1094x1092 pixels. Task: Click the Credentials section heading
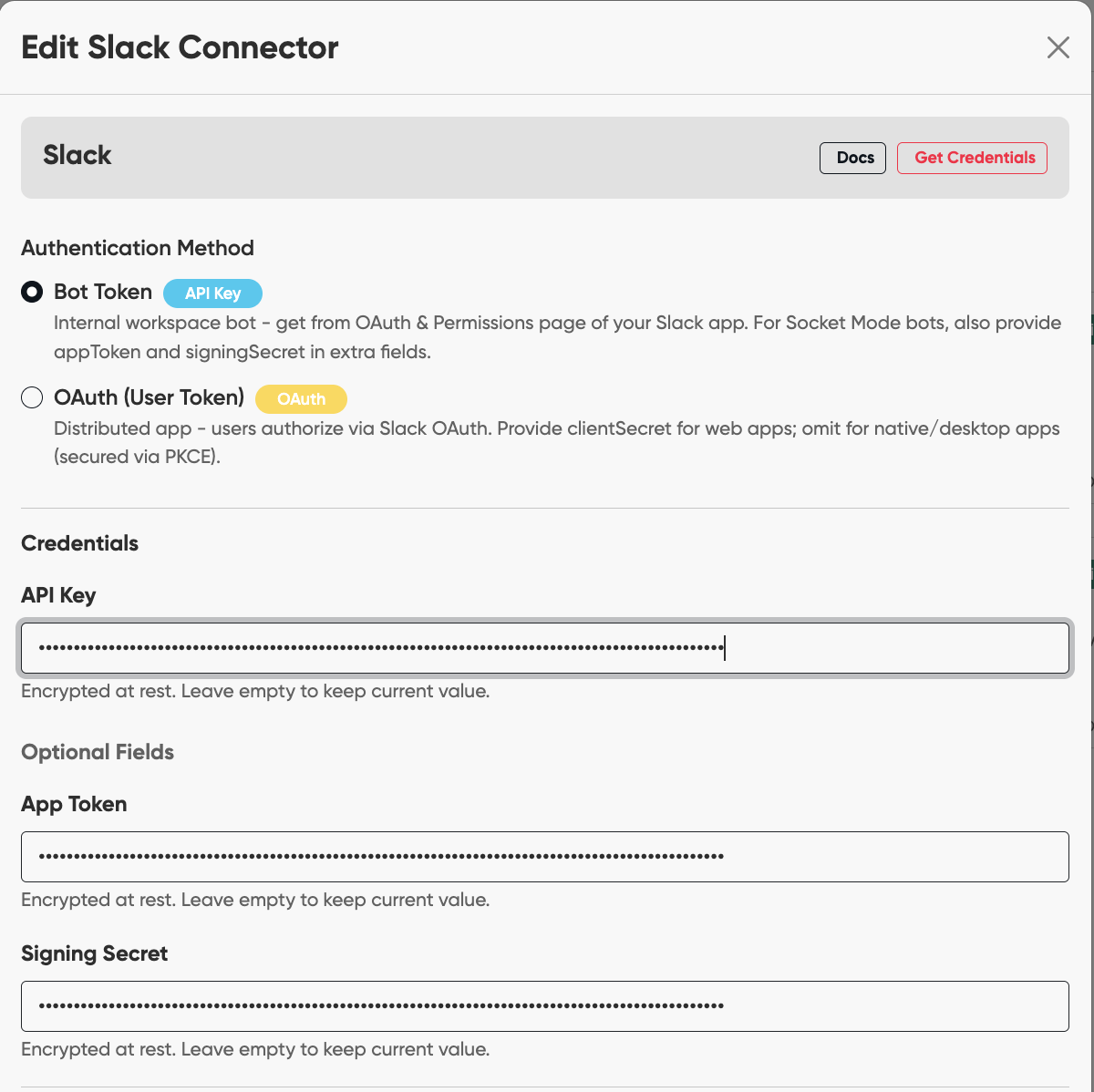[x=80, y=543]
